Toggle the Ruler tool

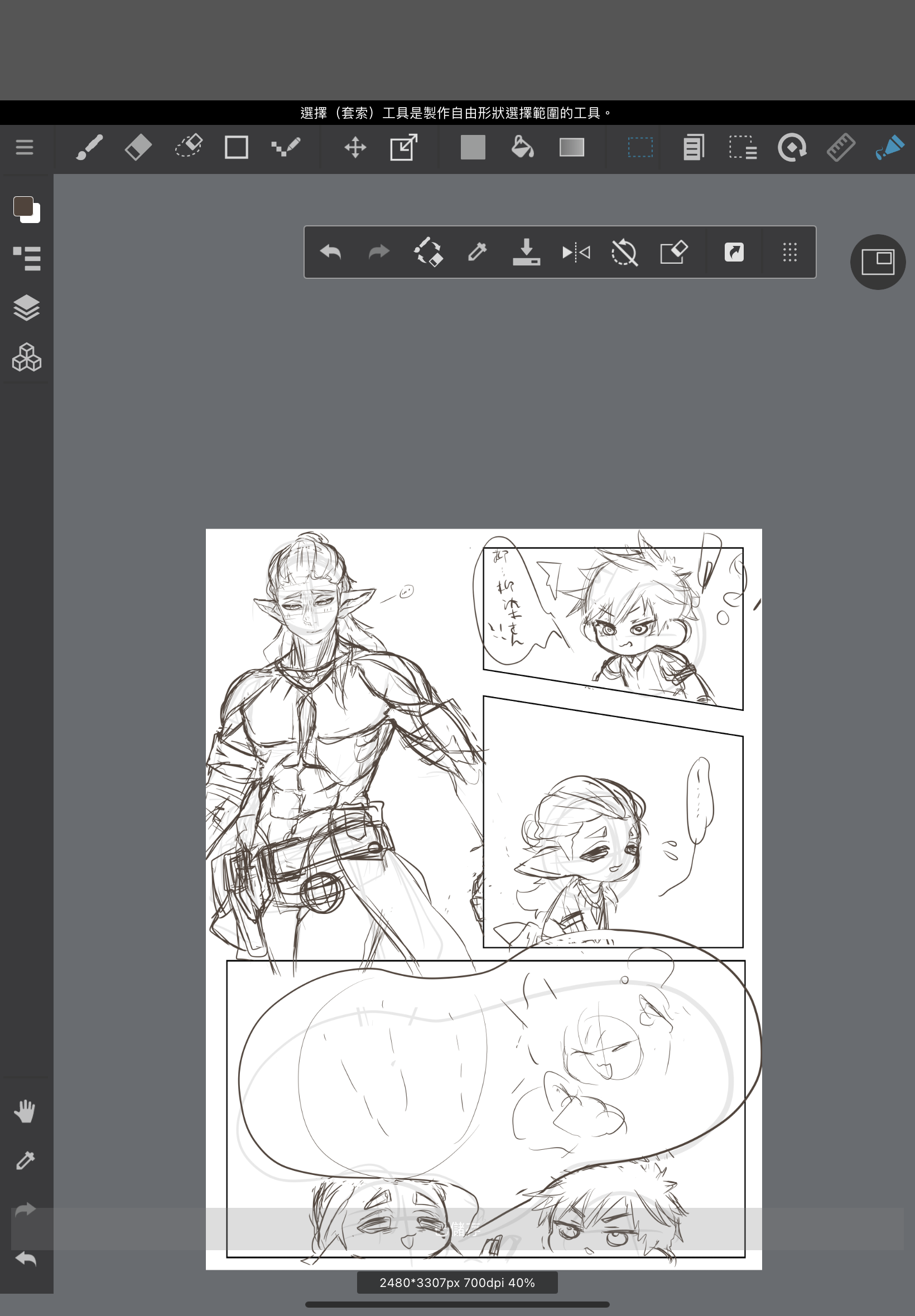[x=841, y=147]
